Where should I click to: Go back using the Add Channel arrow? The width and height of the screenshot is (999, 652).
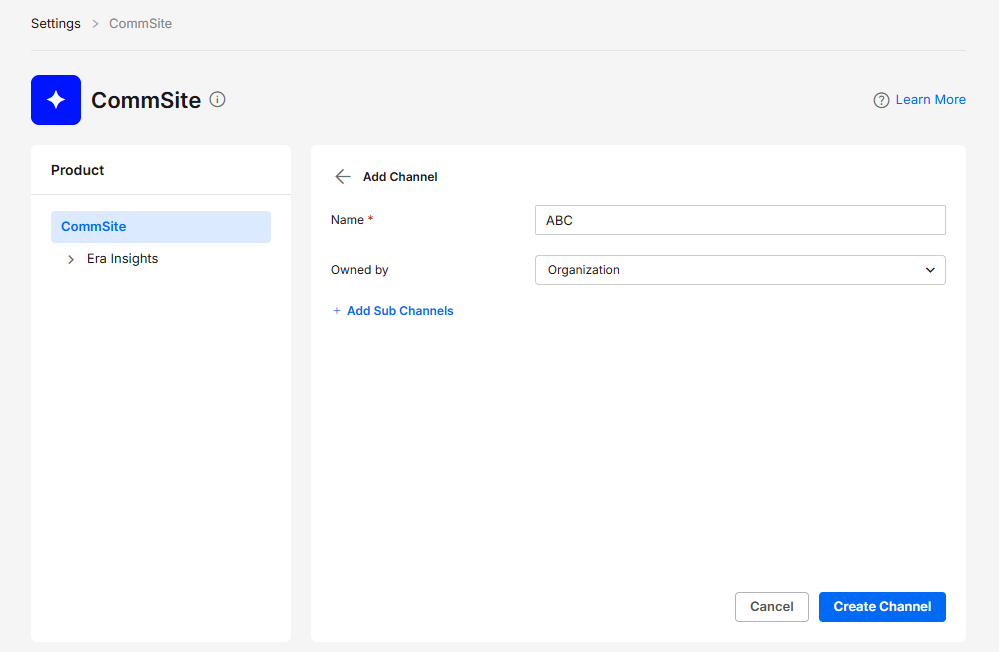(343, 177)
